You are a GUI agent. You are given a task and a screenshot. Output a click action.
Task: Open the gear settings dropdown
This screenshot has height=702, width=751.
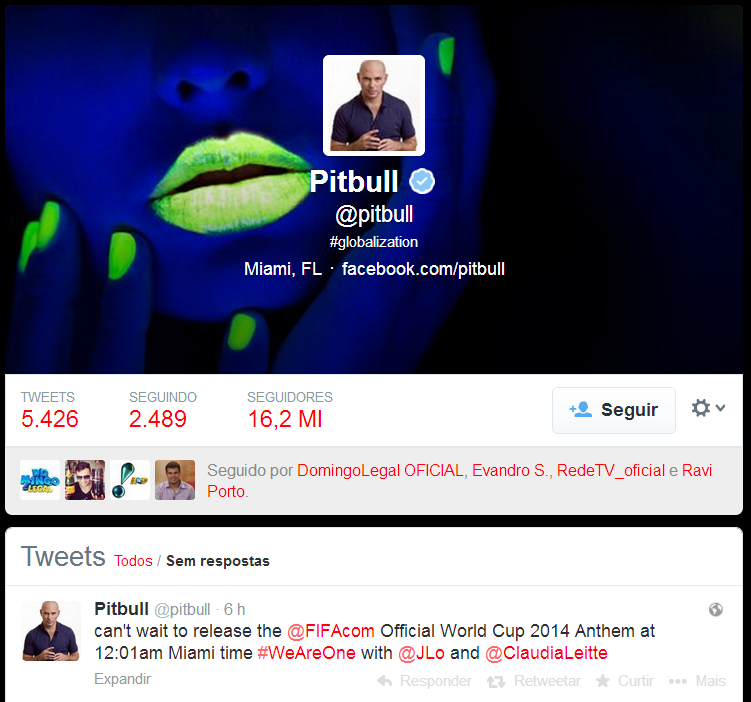click(708, 408)
